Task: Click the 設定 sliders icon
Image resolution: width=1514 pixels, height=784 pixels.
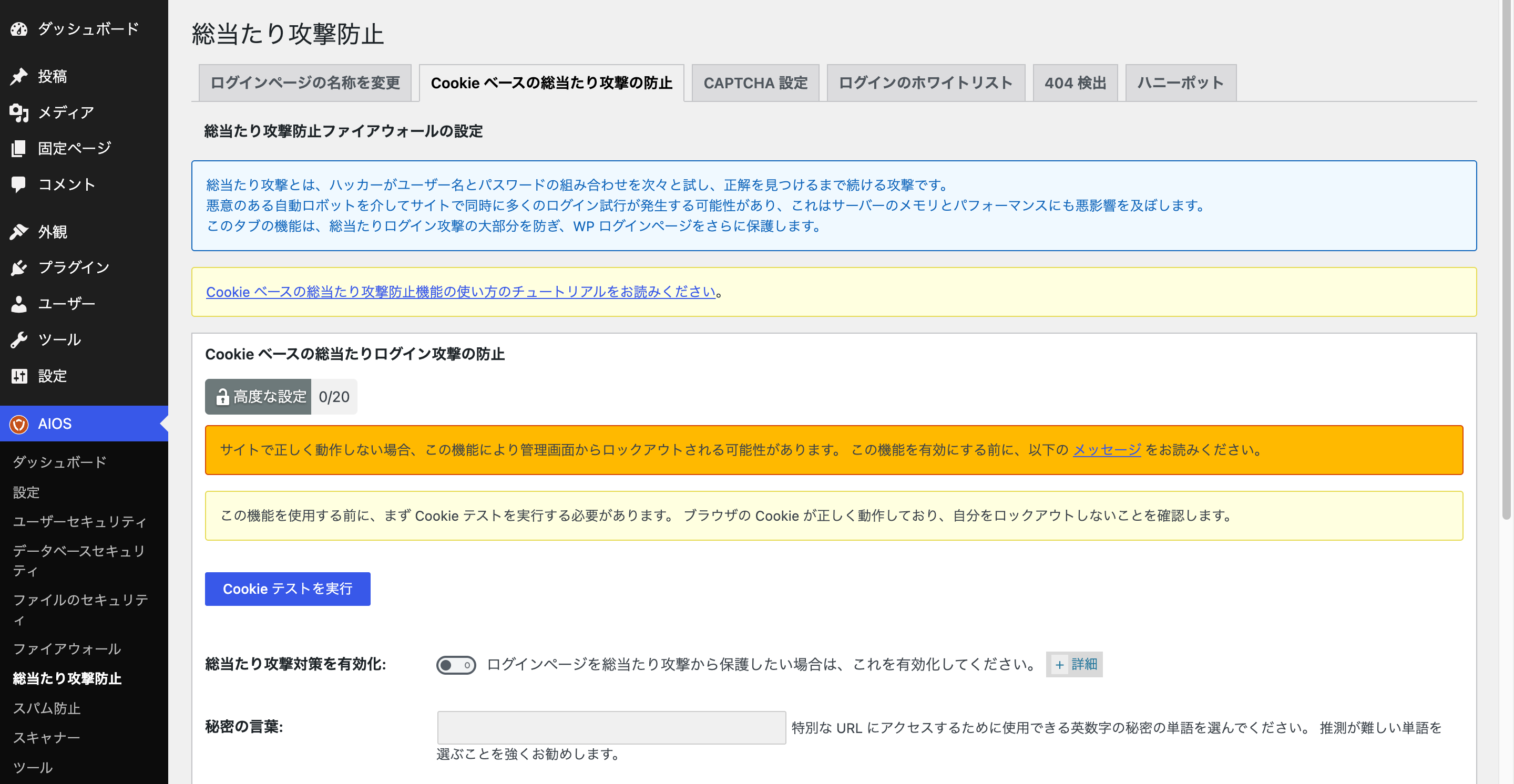Action: (19, 376)
